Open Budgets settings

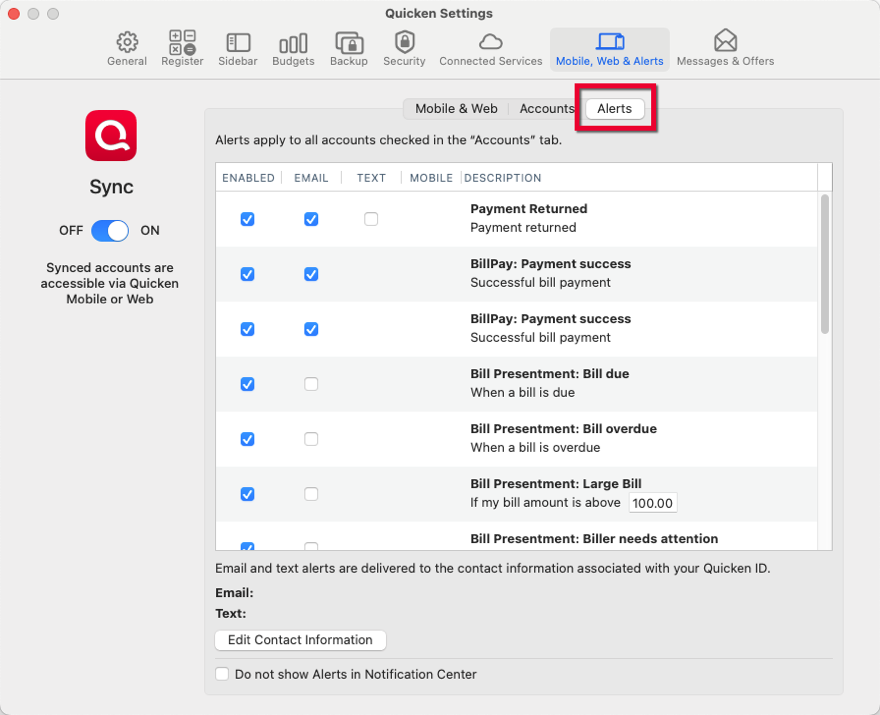[x=292, y=47]
